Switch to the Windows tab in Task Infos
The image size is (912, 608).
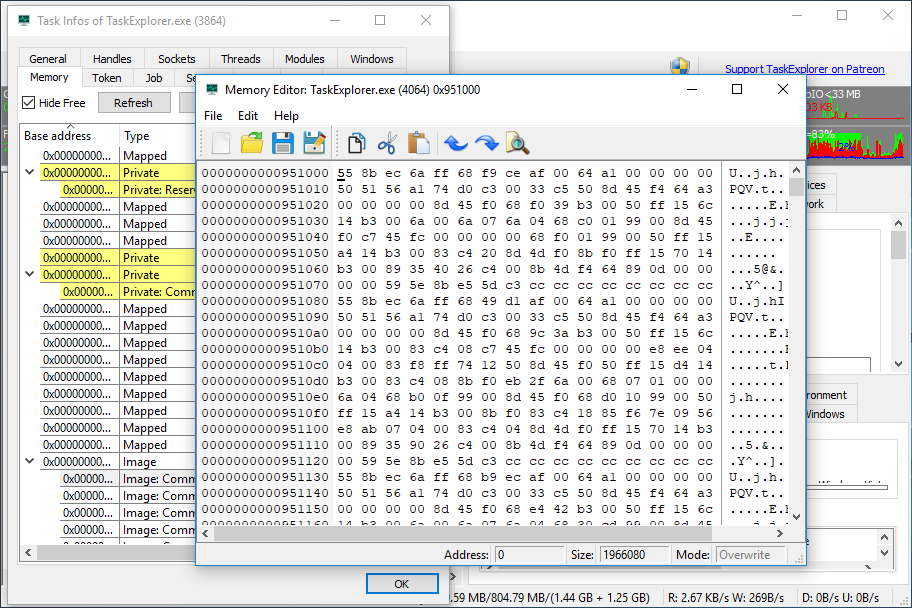point(372,59)
